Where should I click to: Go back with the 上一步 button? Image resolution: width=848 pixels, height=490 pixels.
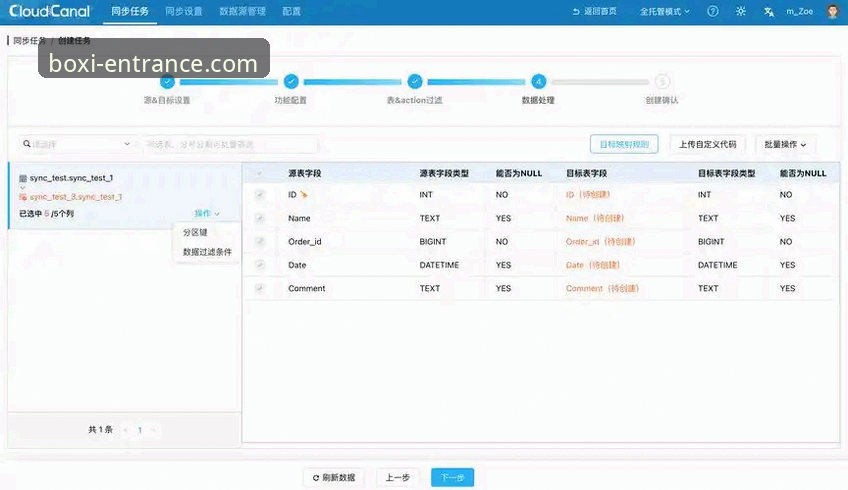pos(398,478)
